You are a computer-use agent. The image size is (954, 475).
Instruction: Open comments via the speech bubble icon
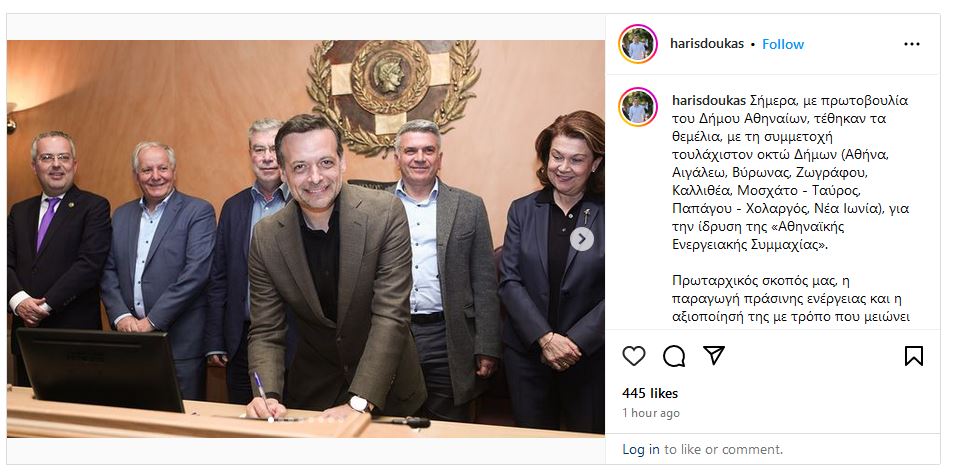tap(674, 356)
